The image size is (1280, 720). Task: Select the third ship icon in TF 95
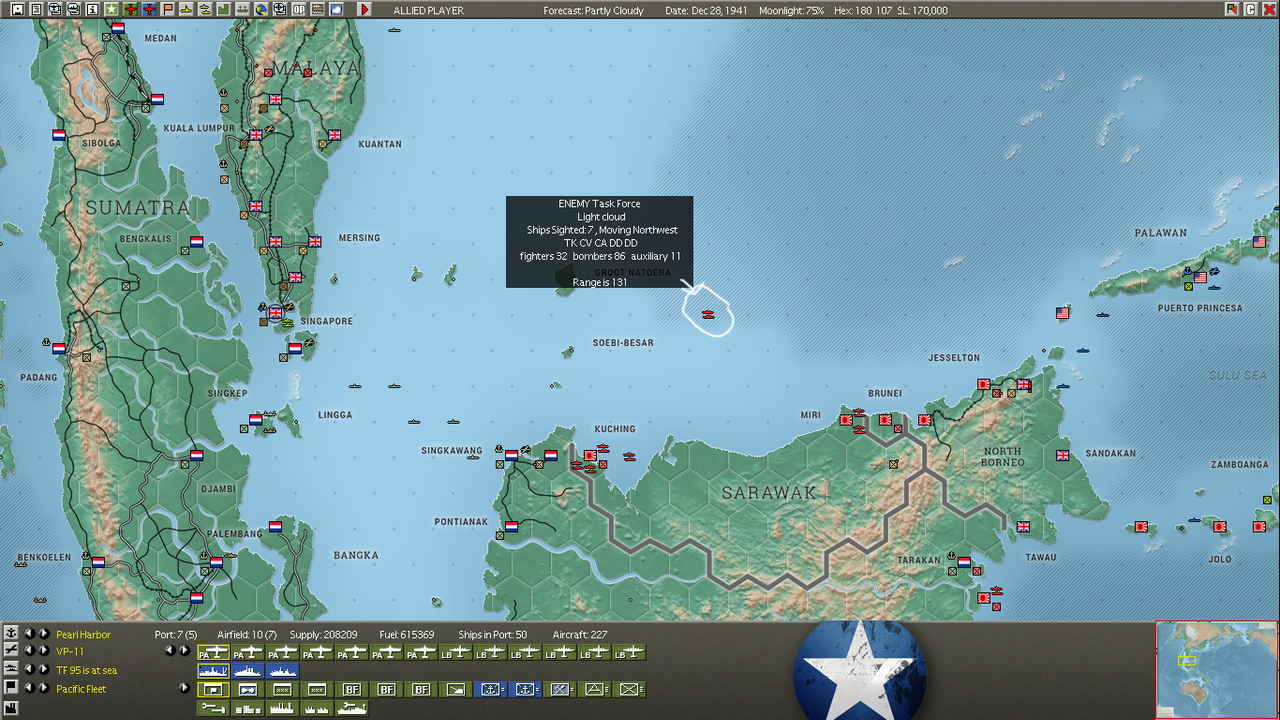coord(282,671)
